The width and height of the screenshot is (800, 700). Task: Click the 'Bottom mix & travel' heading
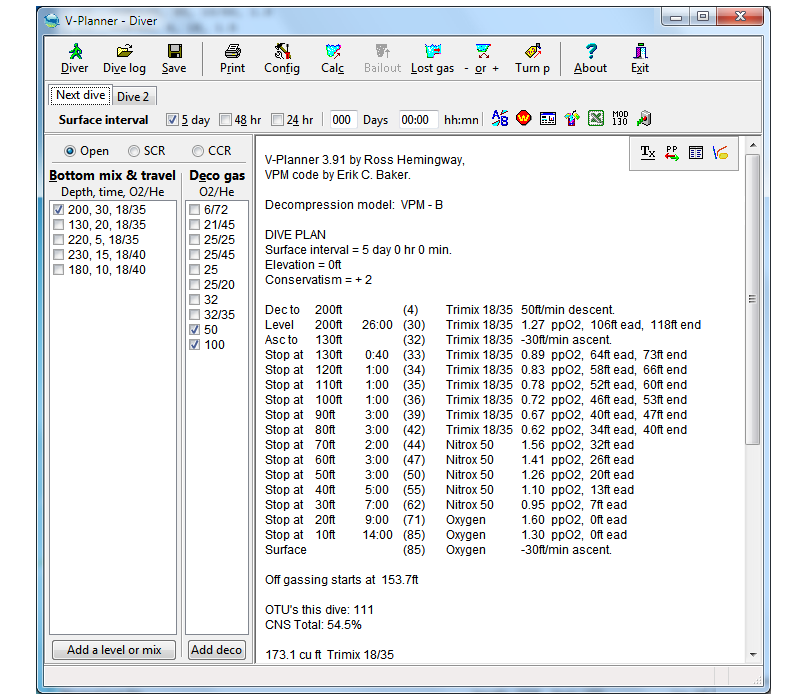(x=112, y=176)
